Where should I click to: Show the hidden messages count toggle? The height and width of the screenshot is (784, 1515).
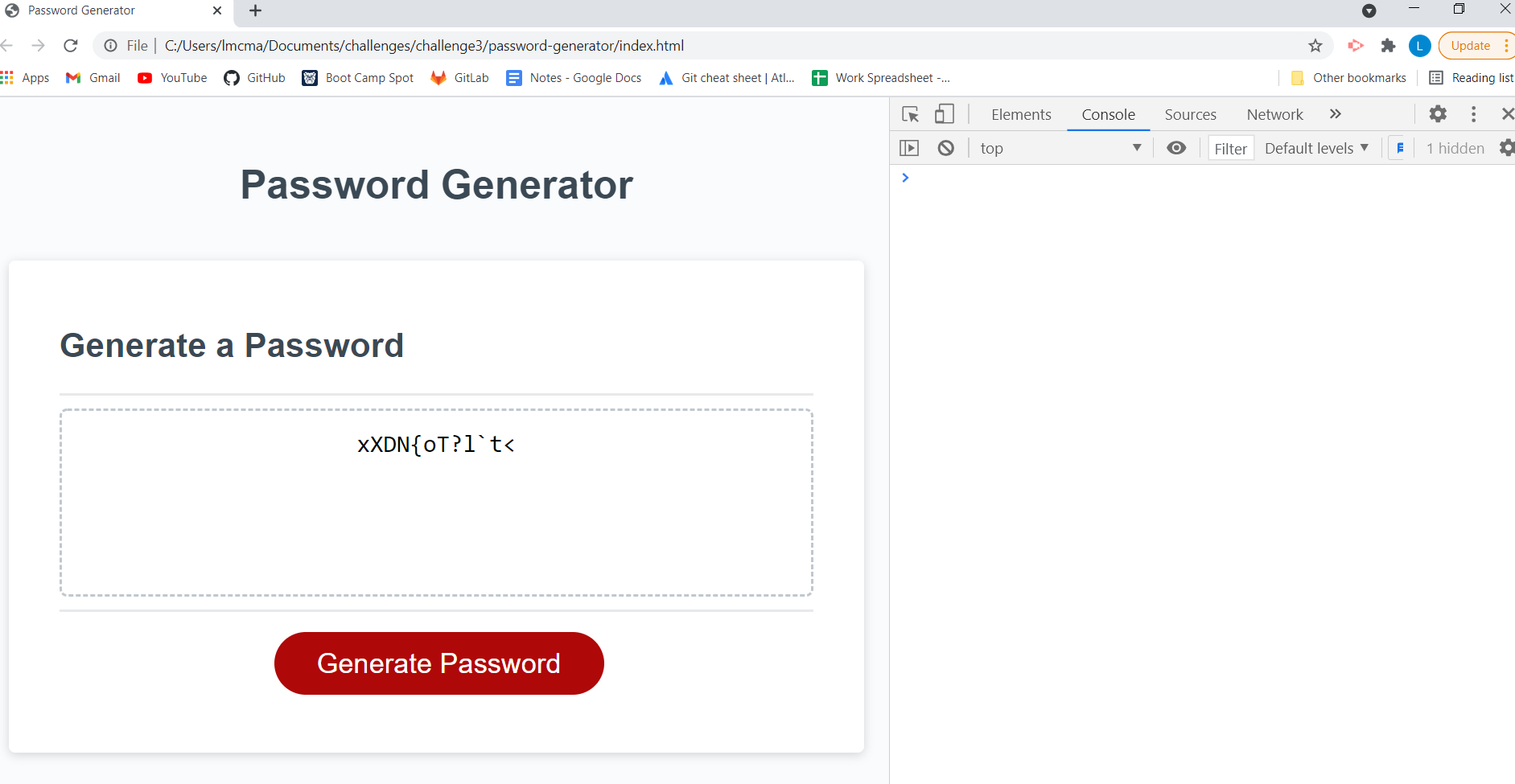tap(1454, 148)
